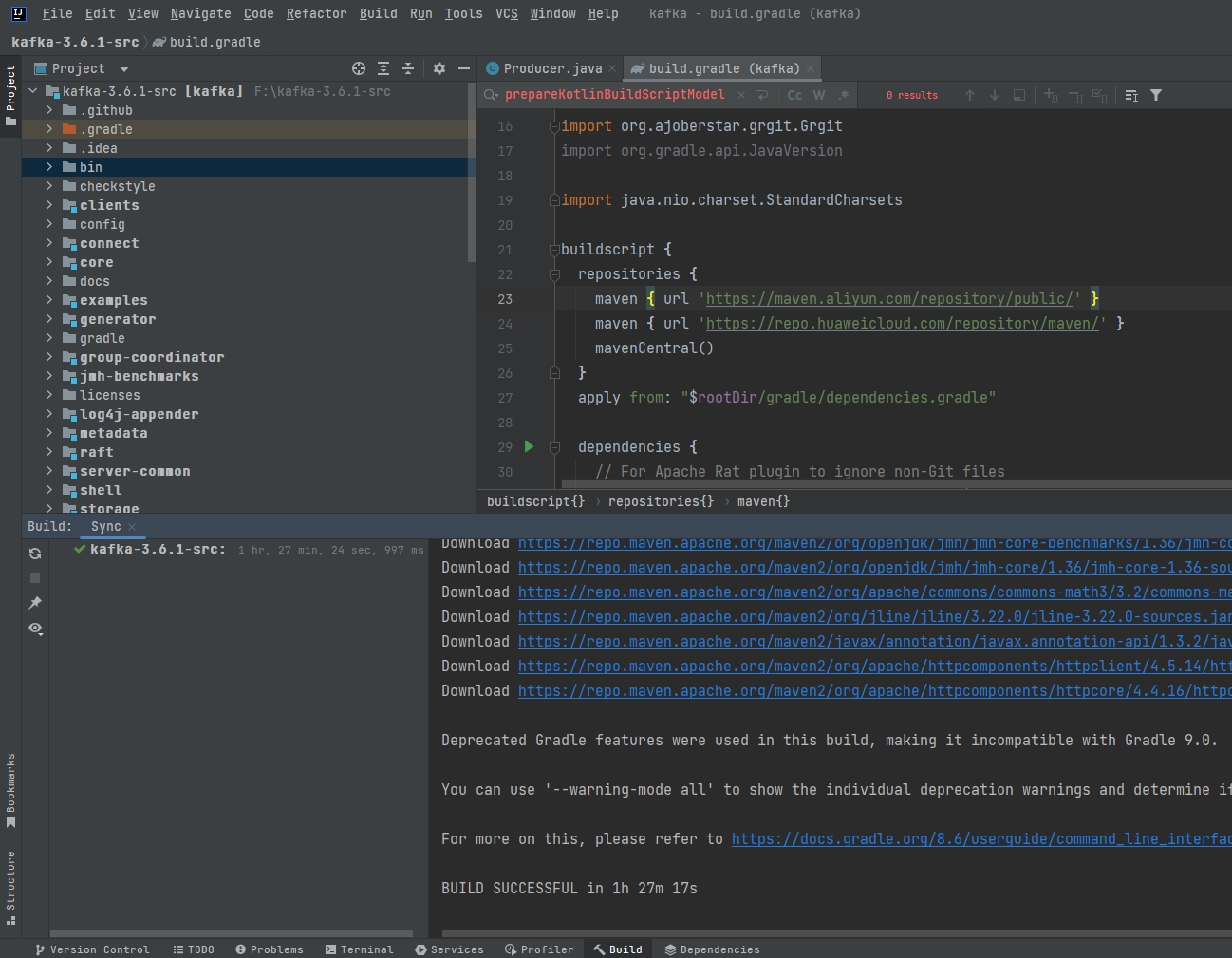Image resolution: width=1232 pixels, height=958 pixels.
Task: Click buildscript{} in the breadcrumb bar
Action: pyautogui.click(x=535, y=501)
